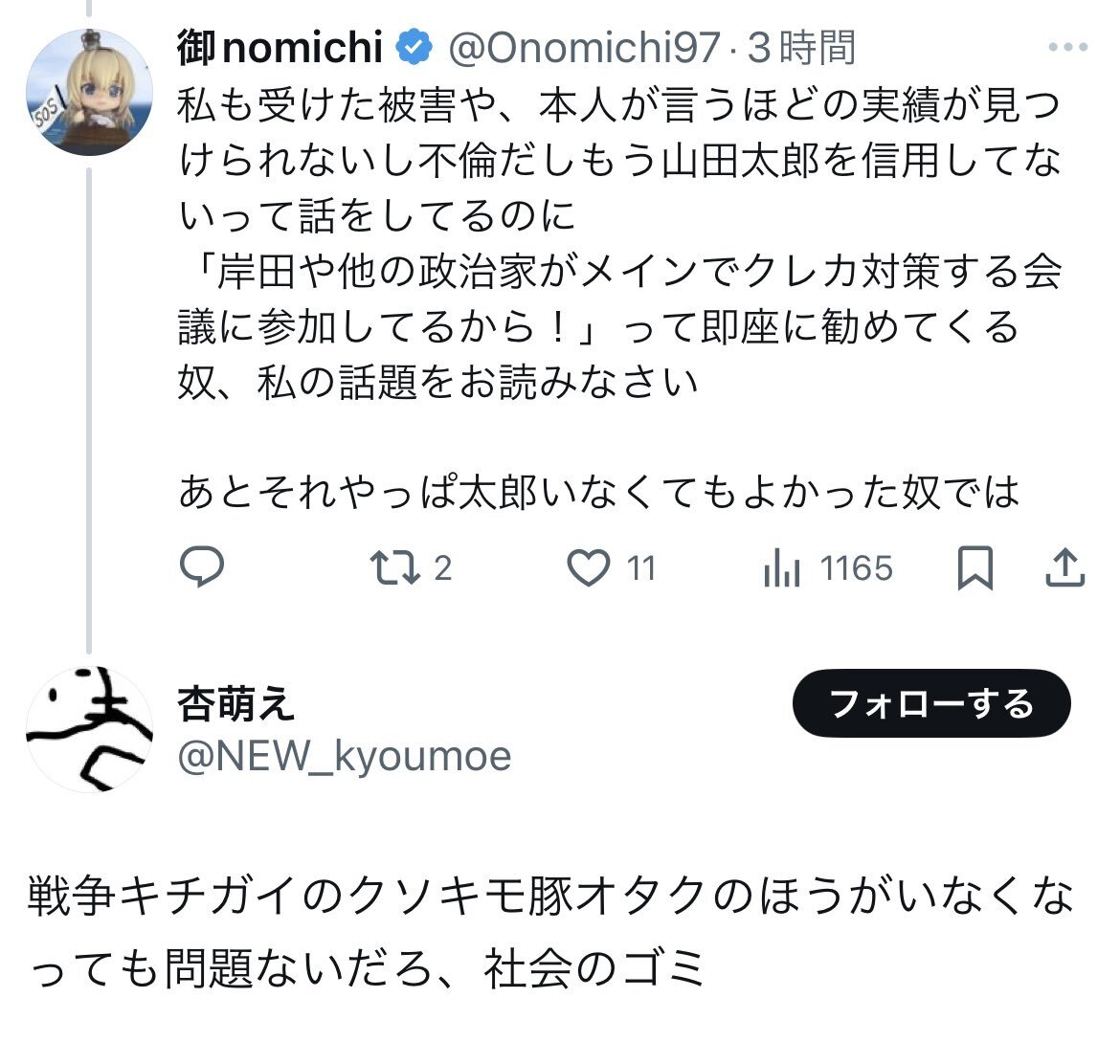Screen dimensions: 1120x1064
Task: Click the 杏萌え display name
Action: (235, 704)
